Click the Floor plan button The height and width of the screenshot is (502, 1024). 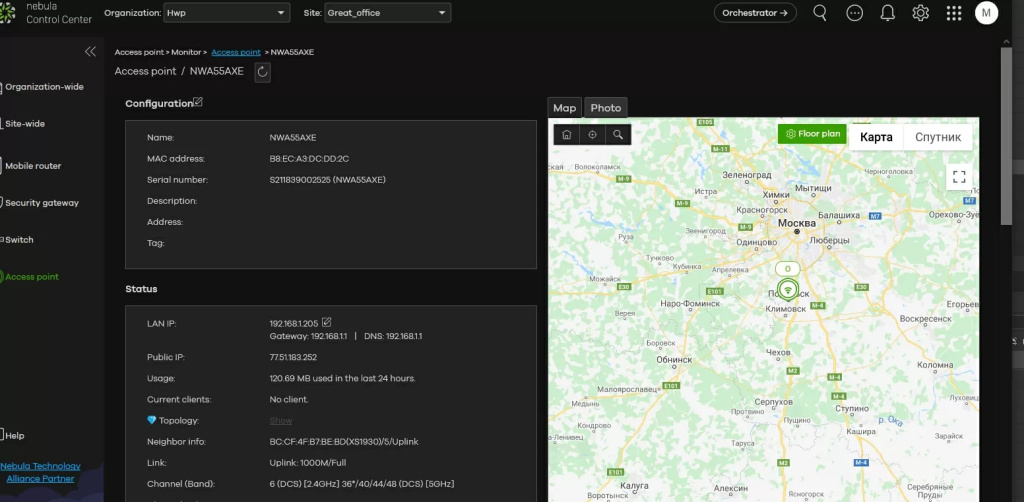[813, 134]
